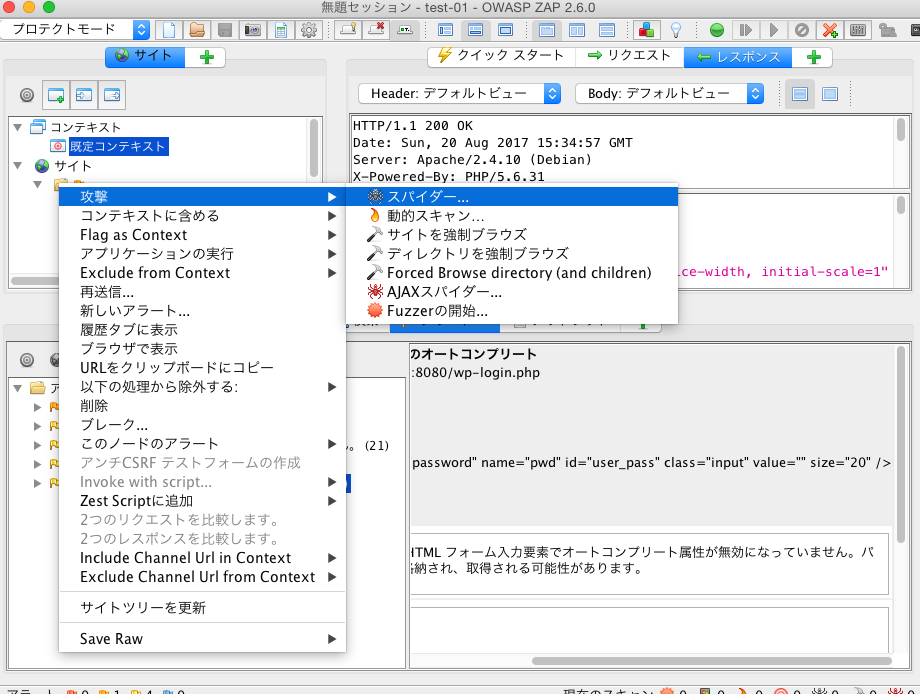Click the import context icon

point(84,94)
